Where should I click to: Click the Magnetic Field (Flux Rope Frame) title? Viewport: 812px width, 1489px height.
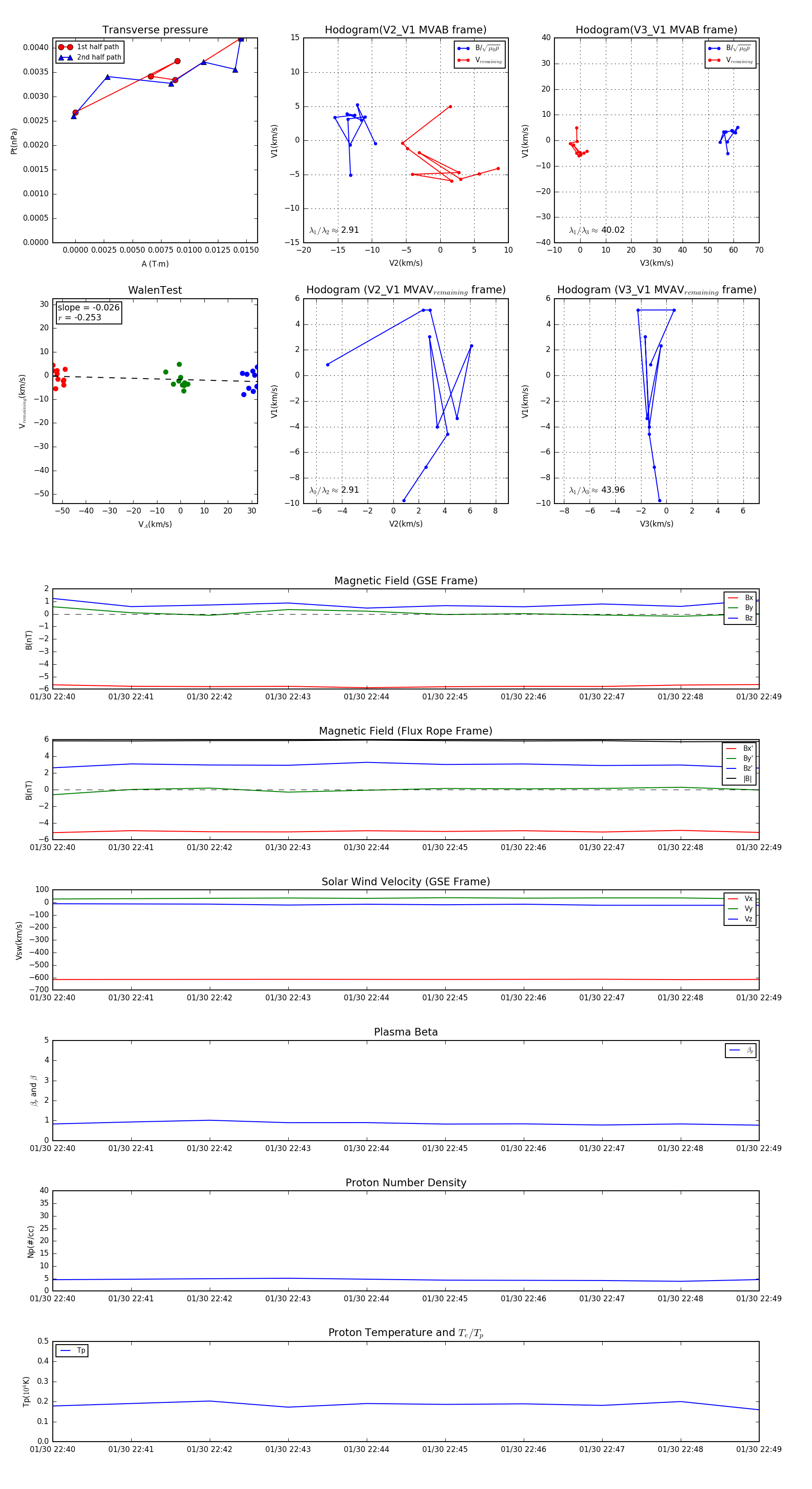[x=406, y=731]
